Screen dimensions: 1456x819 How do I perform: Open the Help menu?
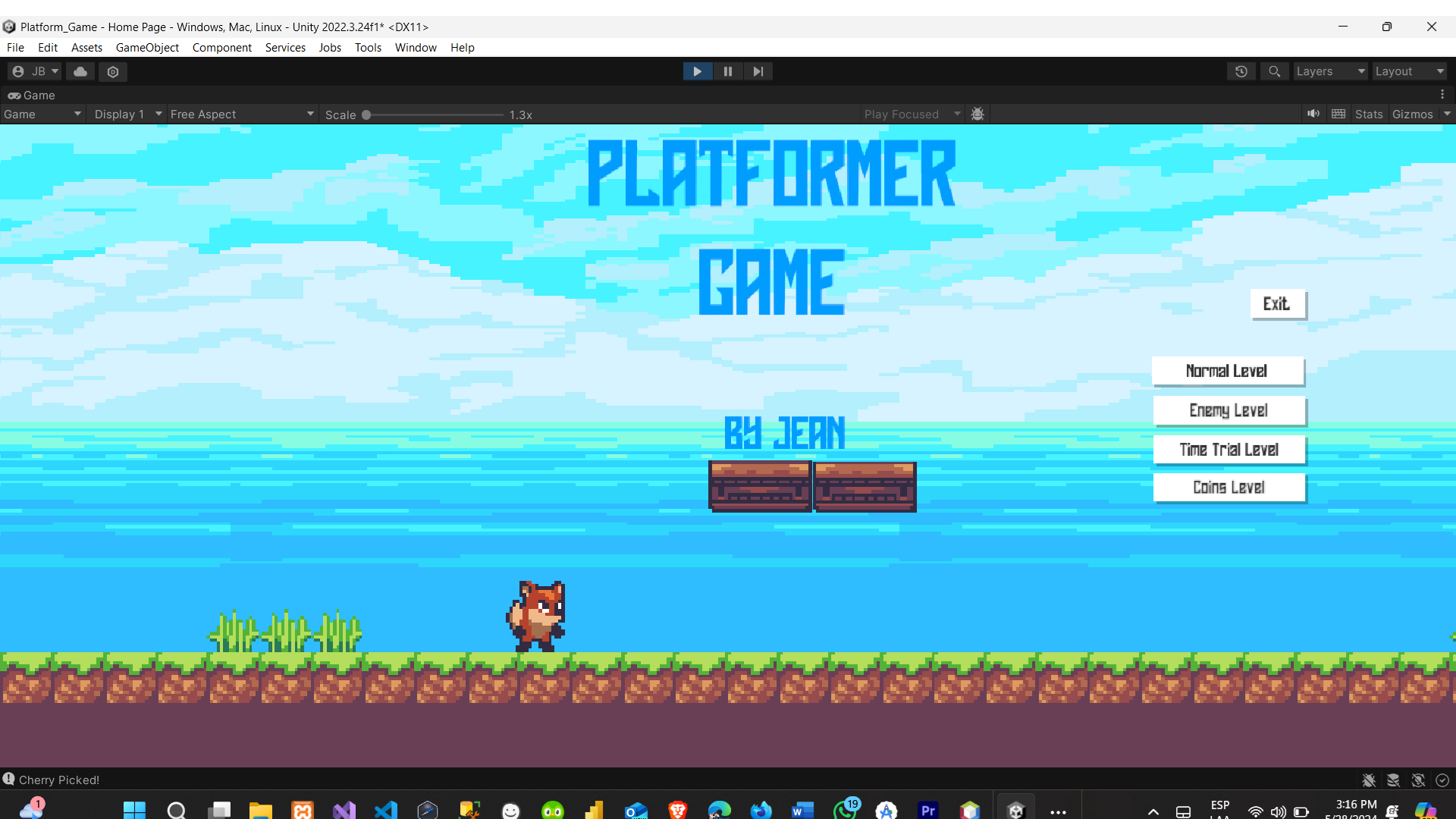click(463, 47)
